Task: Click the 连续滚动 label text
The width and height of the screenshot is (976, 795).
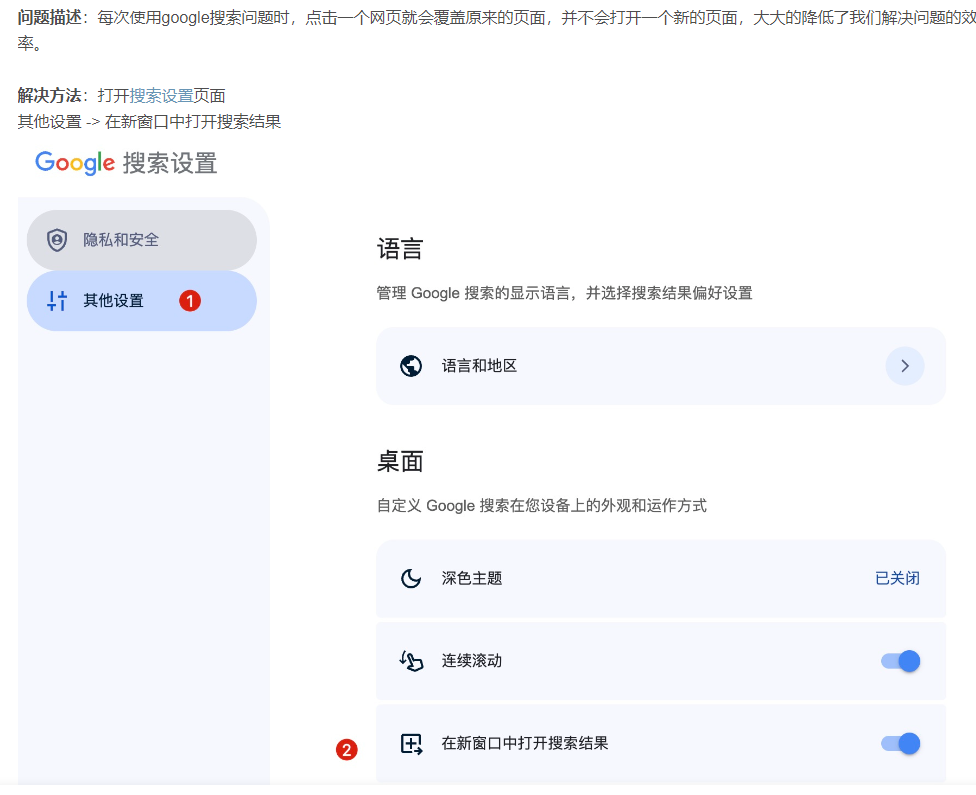Action: click(x=472, y=661)
